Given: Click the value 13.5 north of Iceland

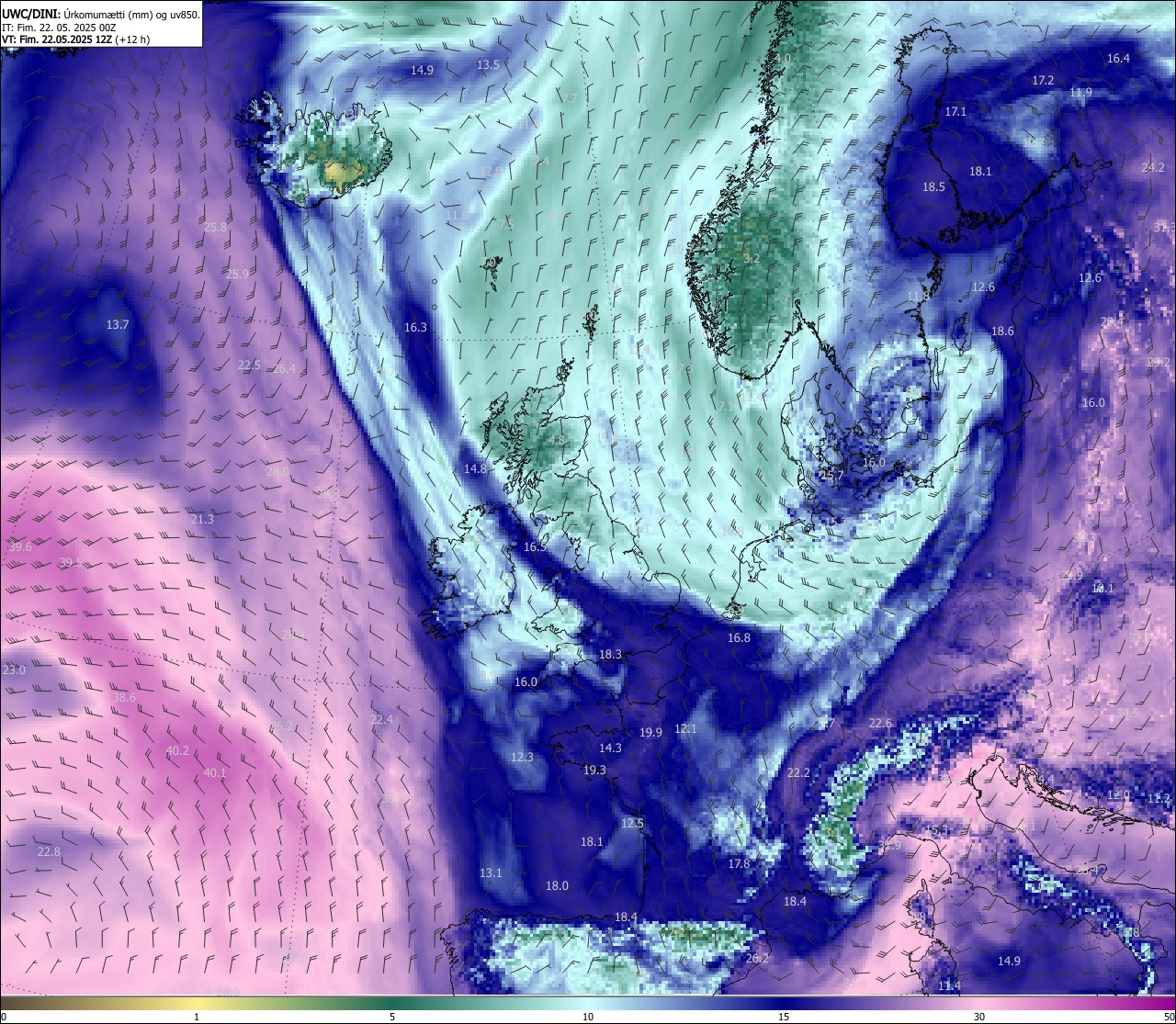Looking at the screenshot, I should tap(488, 65).
